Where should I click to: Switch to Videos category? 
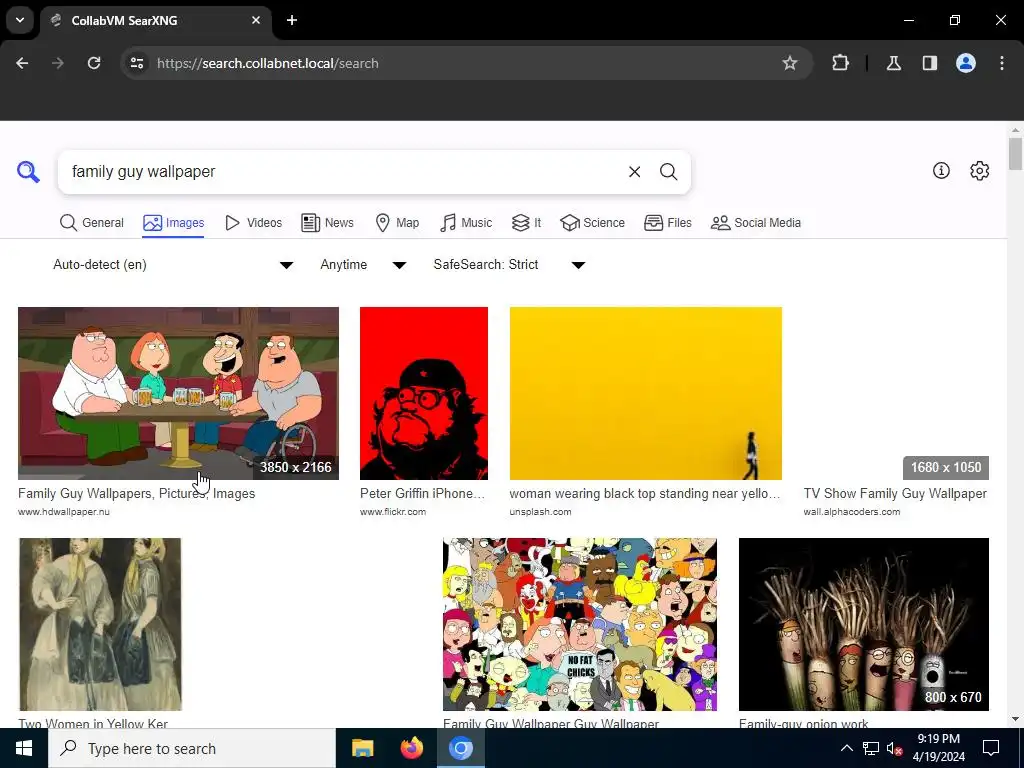point(253,223)
